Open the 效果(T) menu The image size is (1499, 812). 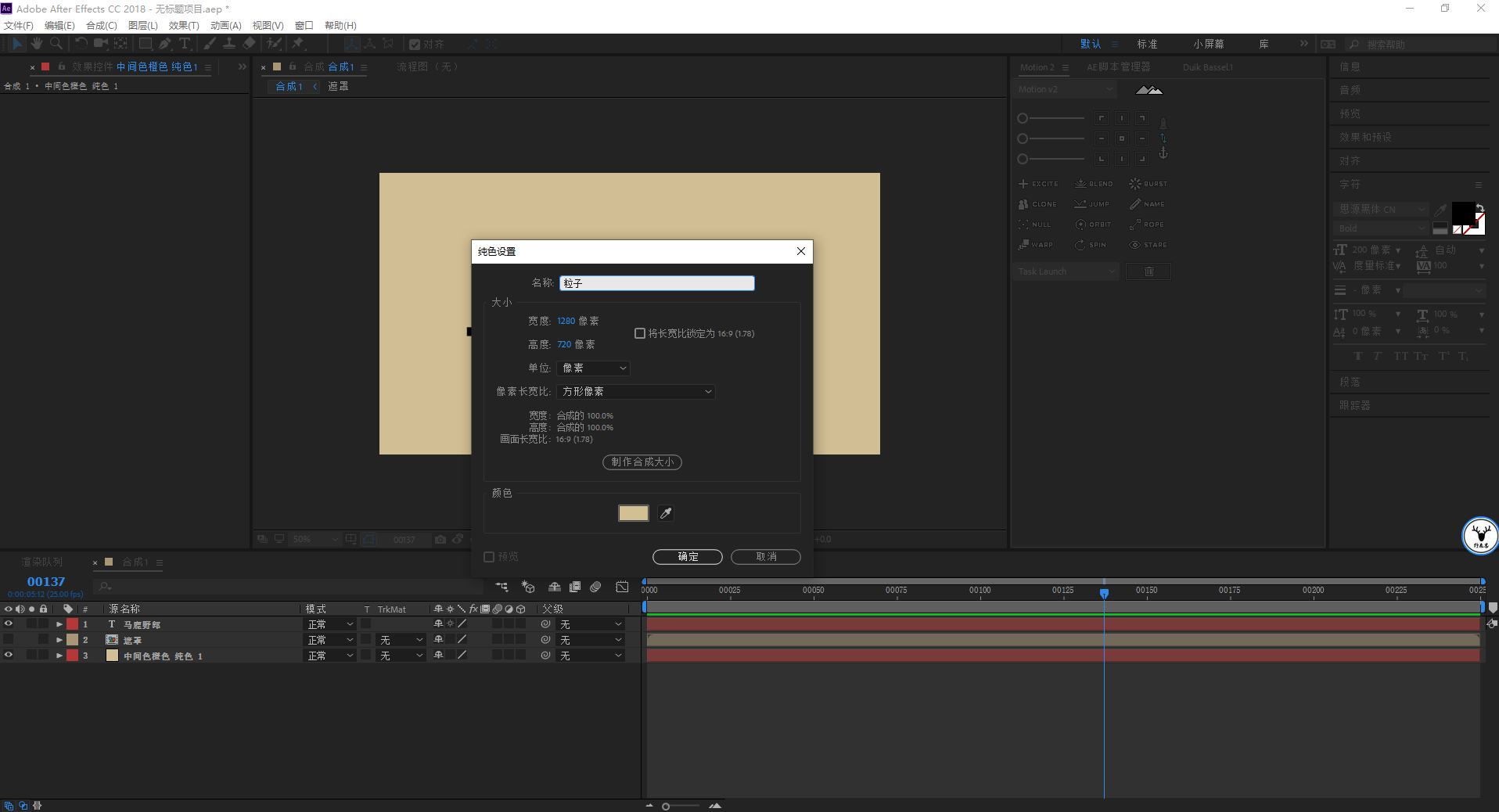(184, 26)
